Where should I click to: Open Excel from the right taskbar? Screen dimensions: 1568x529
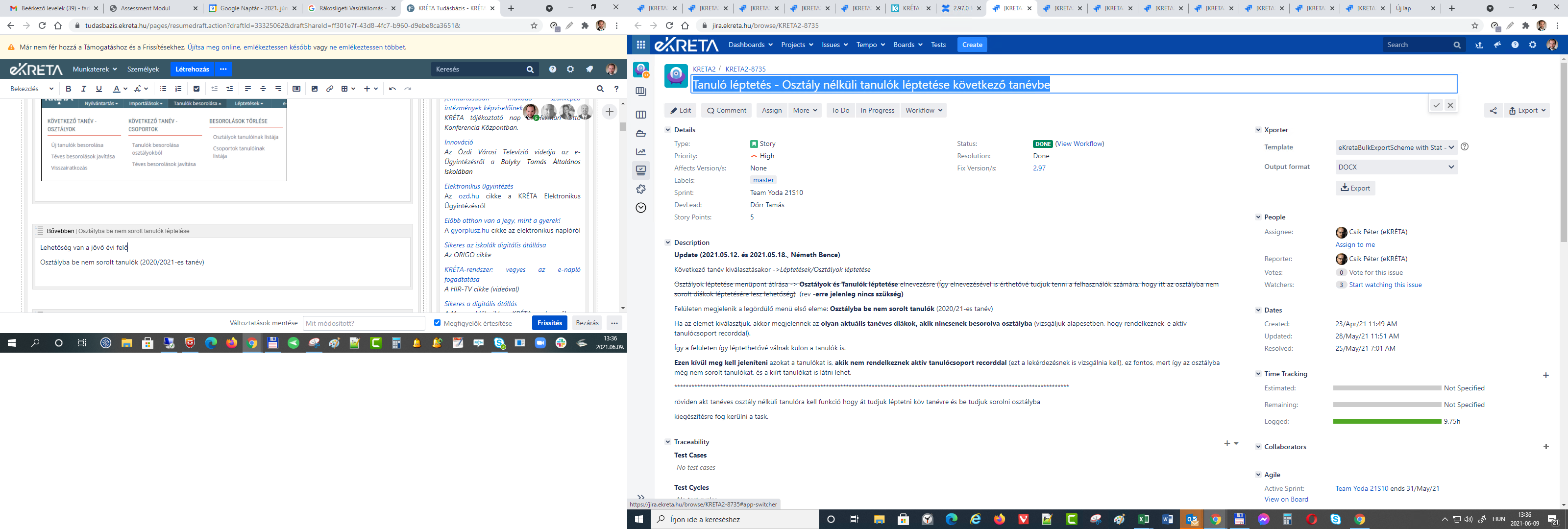1143,519
